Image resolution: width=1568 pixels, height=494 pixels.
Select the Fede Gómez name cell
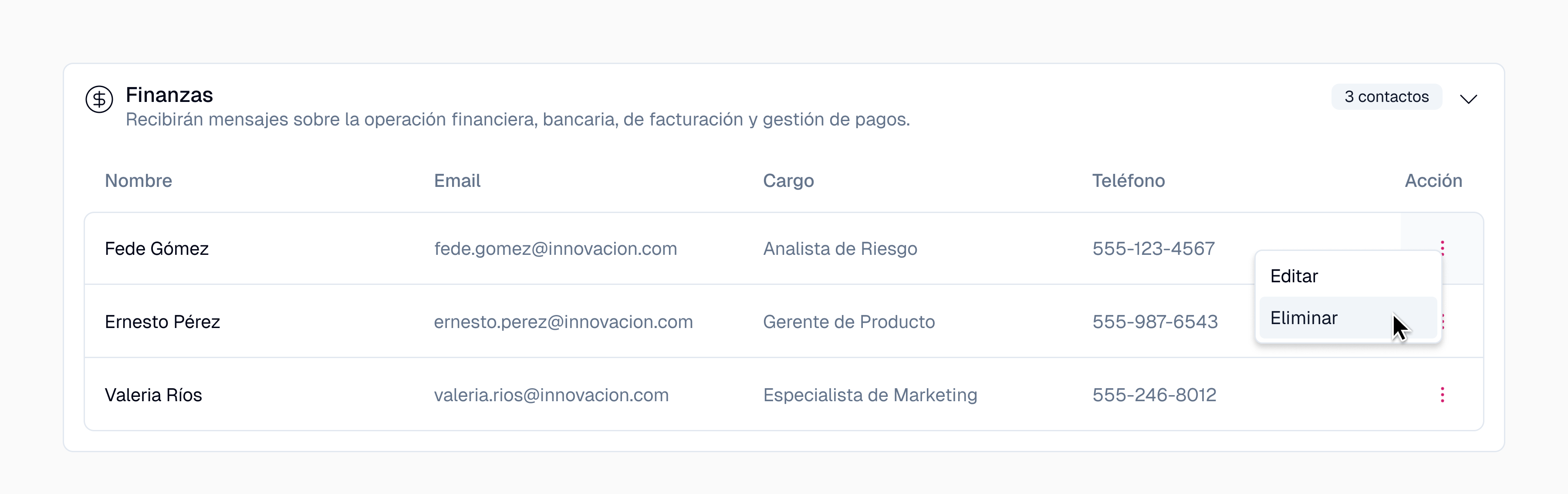[x=156, y=248]
